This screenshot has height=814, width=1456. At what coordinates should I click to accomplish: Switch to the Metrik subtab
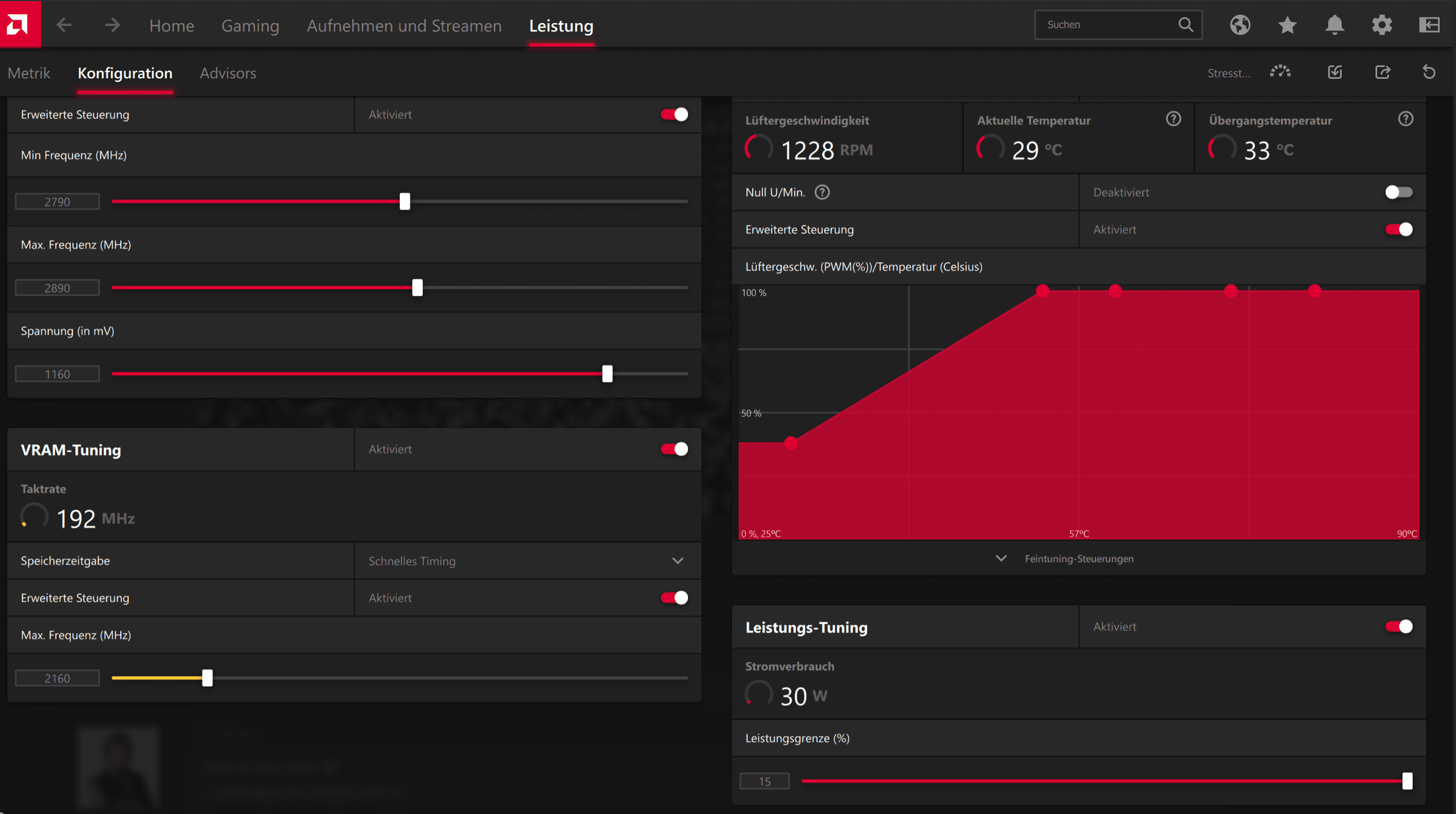(x=29, y=73)
